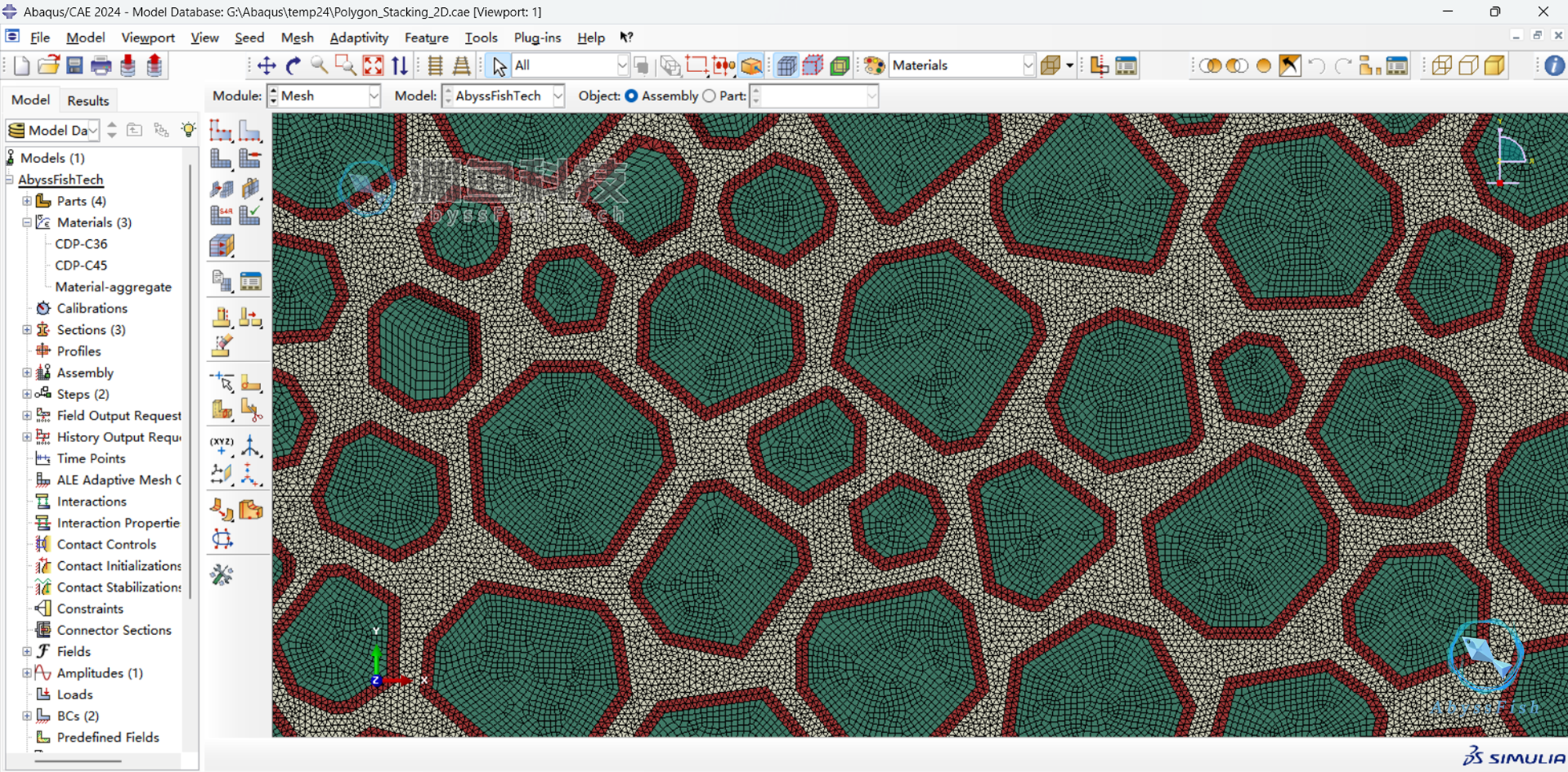
Task: Click the Part name input field
Action: coord(814,96)
